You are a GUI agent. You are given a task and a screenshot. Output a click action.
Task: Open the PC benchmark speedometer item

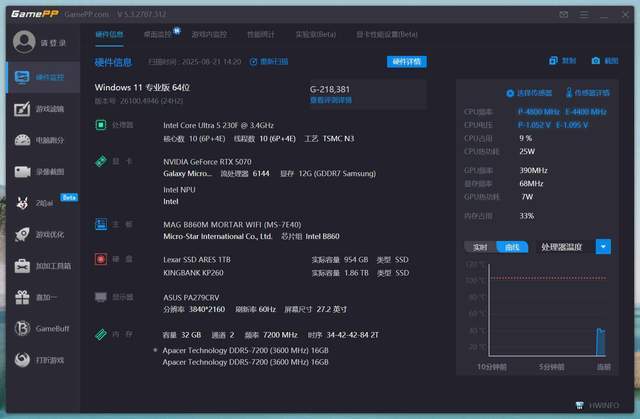click(43, 140)
